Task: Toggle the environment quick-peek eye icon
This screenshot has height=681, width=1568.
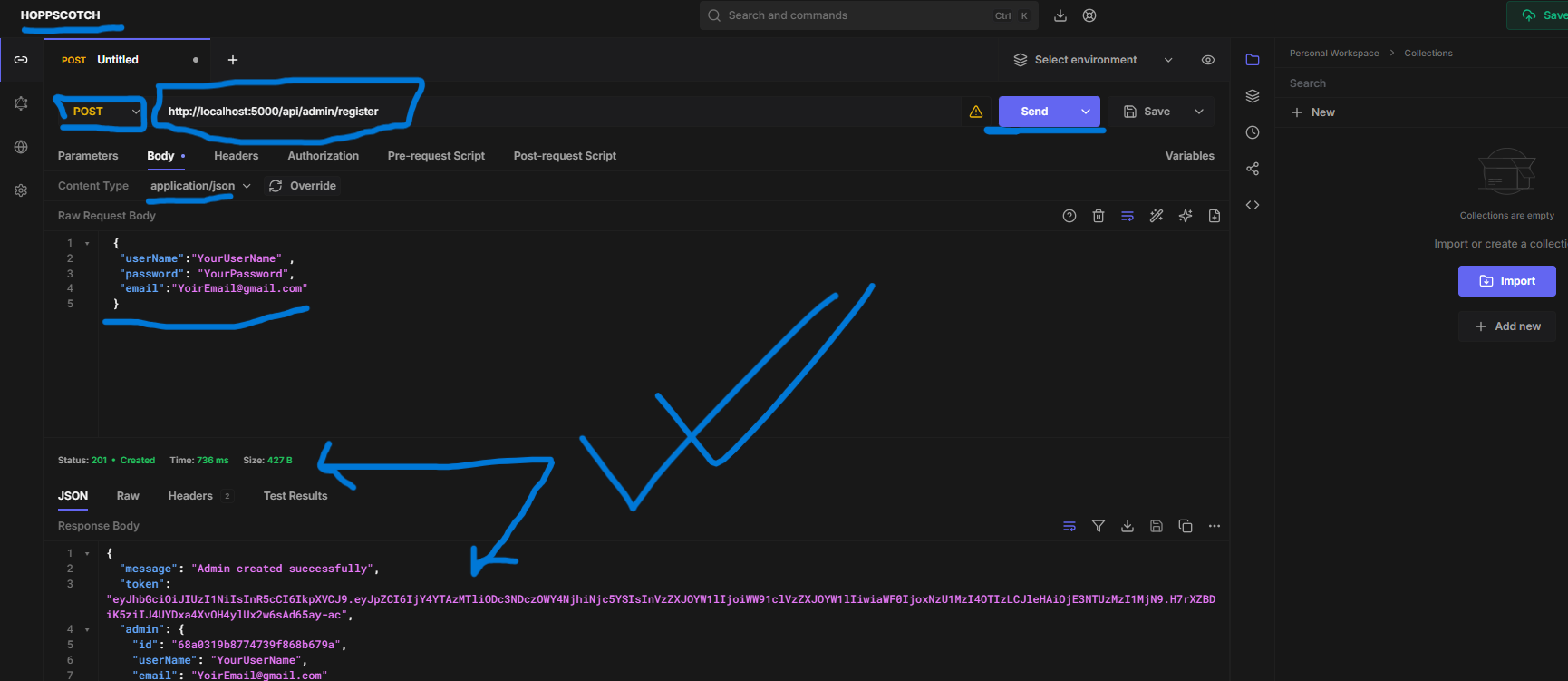Action: pyautogui.click(x=1208, y=60)
